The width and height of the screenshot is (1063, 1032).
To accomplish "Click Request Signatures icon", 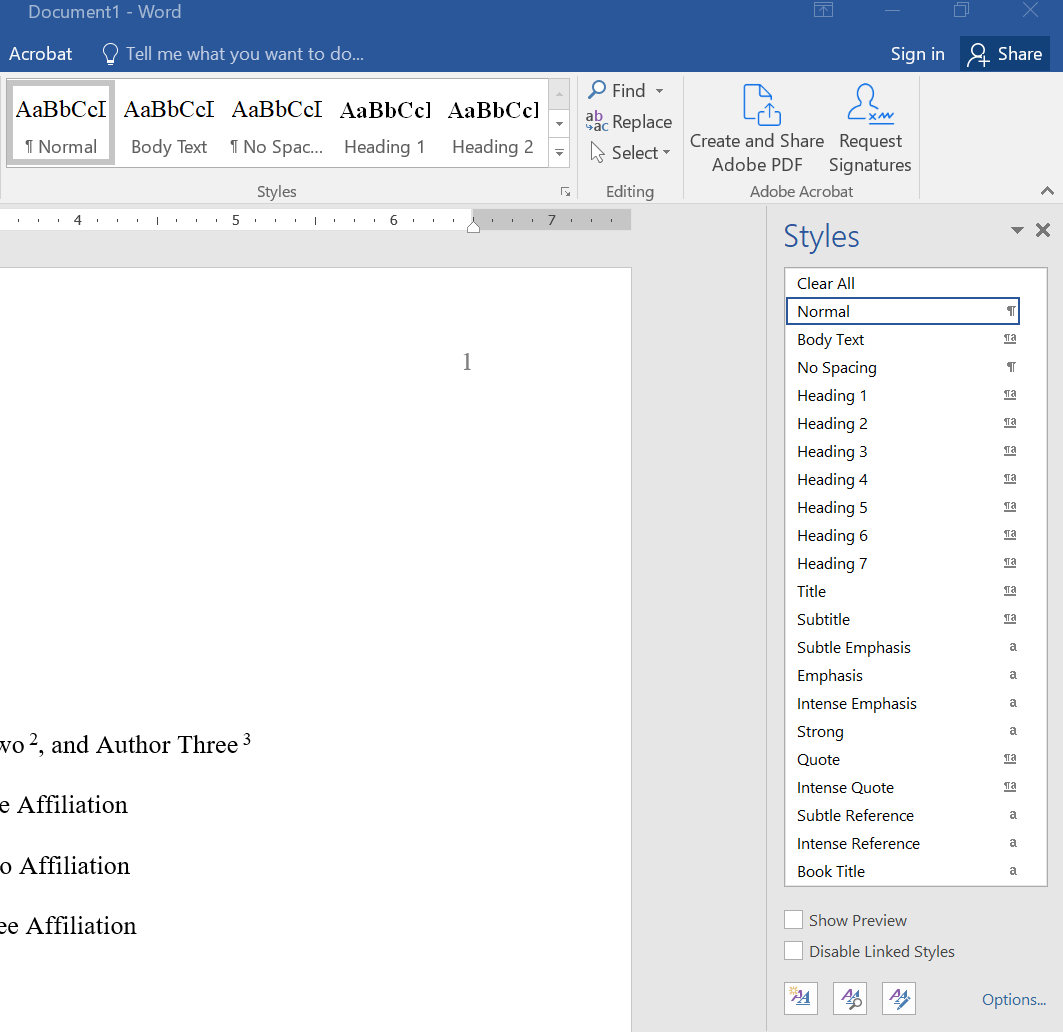I will coord(870,104).
